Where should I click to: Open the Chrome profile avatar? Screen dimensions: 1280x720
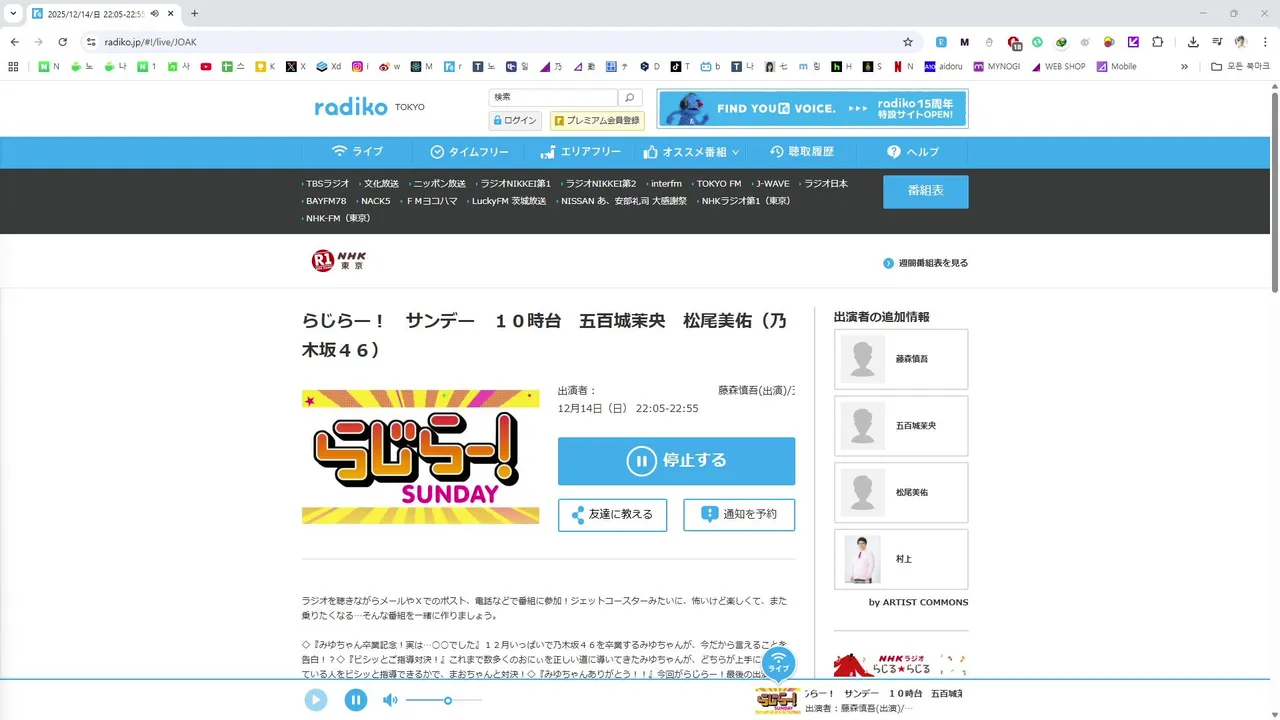[1241, 42]
